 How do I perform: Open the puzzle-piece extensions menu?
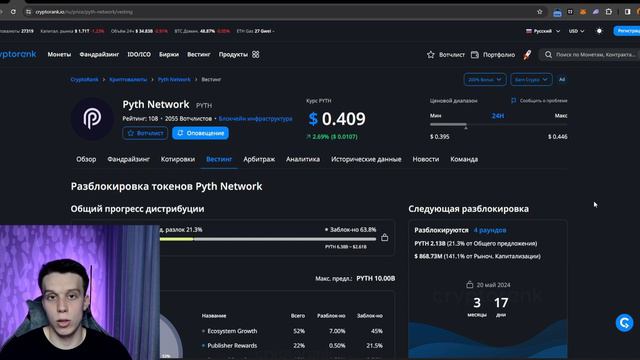coord(609,12)
